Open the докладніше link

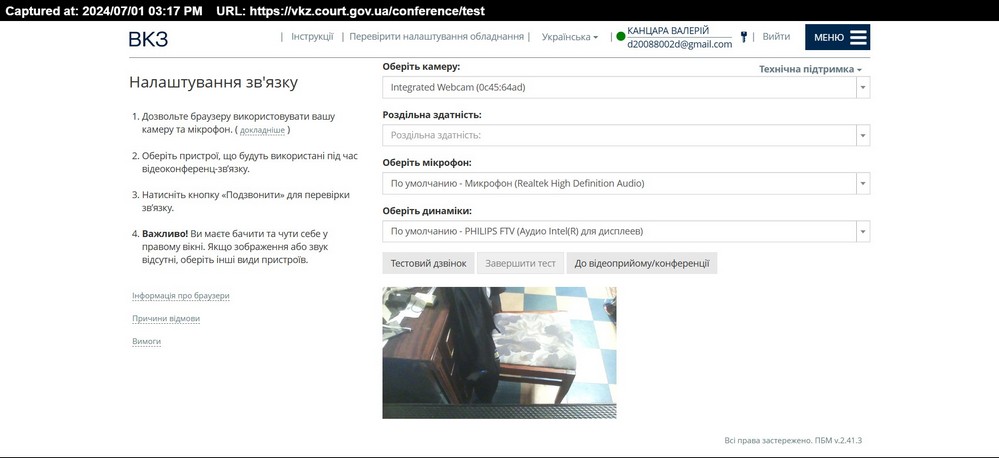(262, 131)
